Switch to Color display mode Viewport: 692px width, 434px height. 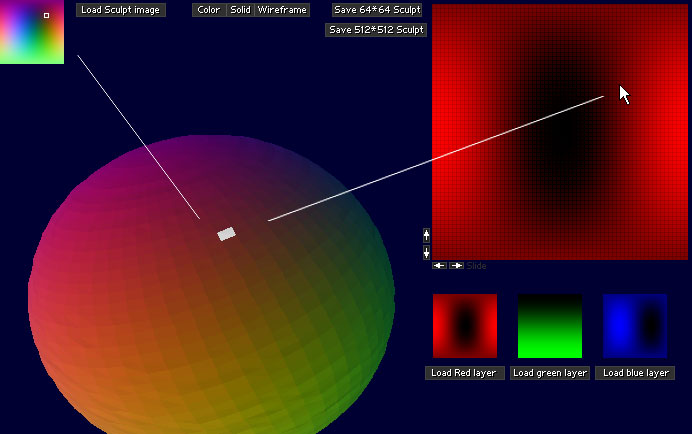[x=209, y=10]
